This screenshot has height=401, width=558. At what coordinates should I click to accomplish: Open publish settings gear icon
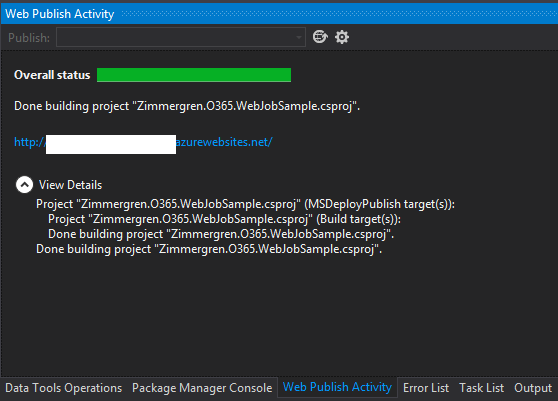tap(342, 37)
